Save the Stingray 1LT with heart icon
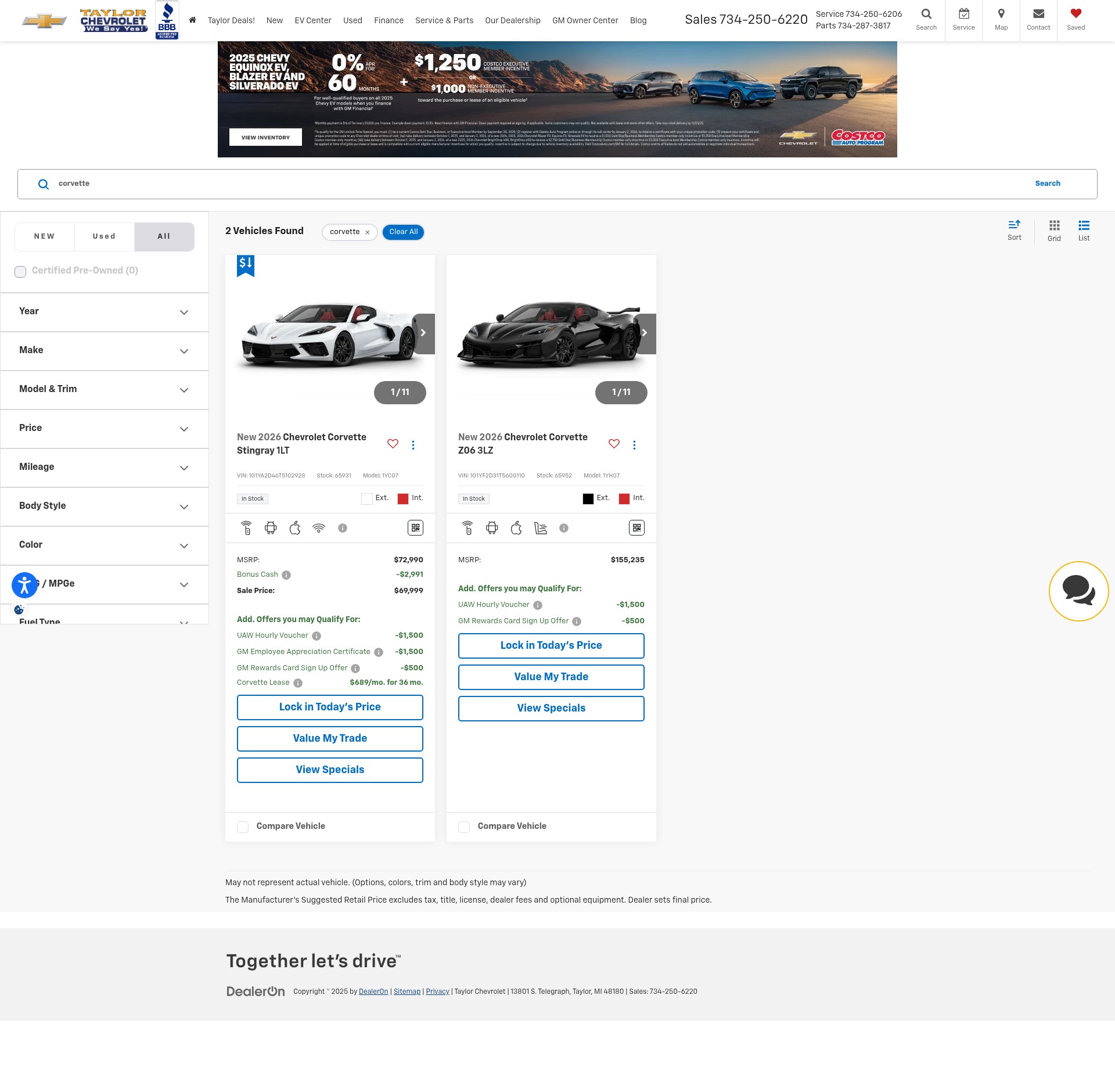The image size is (1115, 1092). coord(393,444)
